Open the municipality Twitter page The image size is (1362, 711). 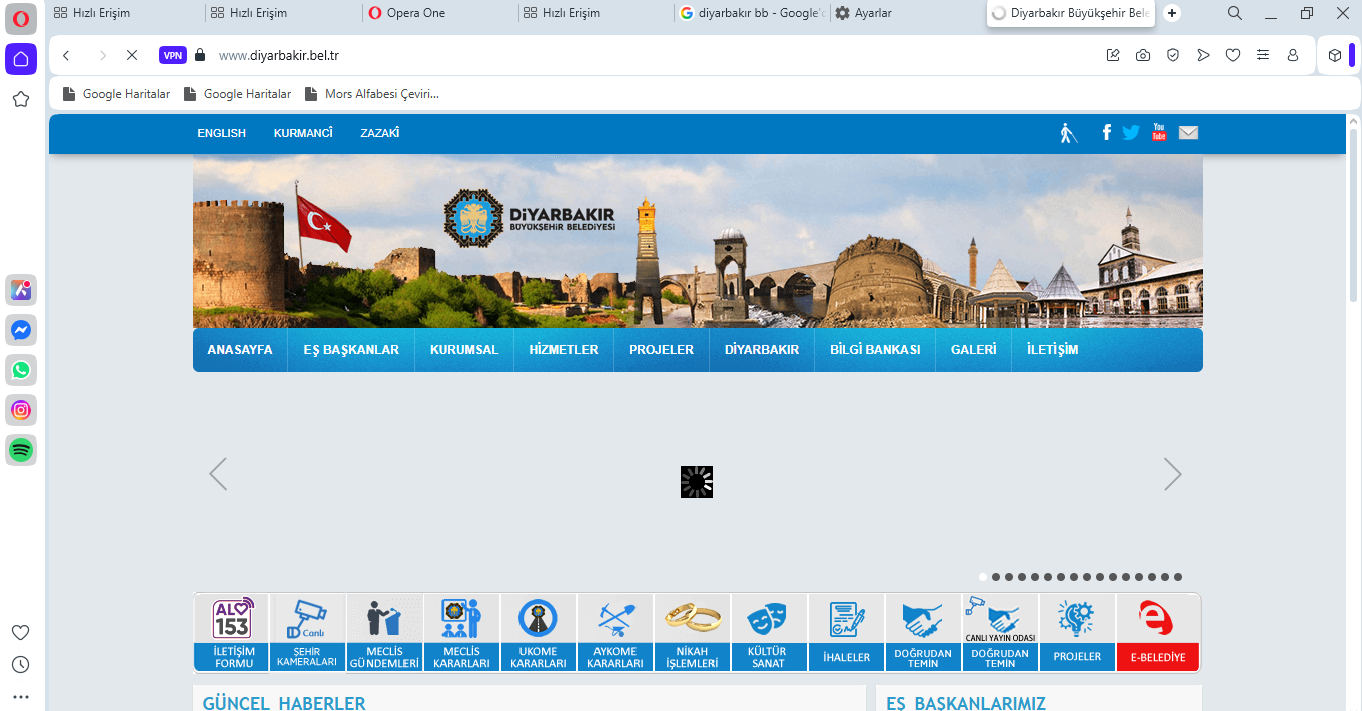[1131, 132]
